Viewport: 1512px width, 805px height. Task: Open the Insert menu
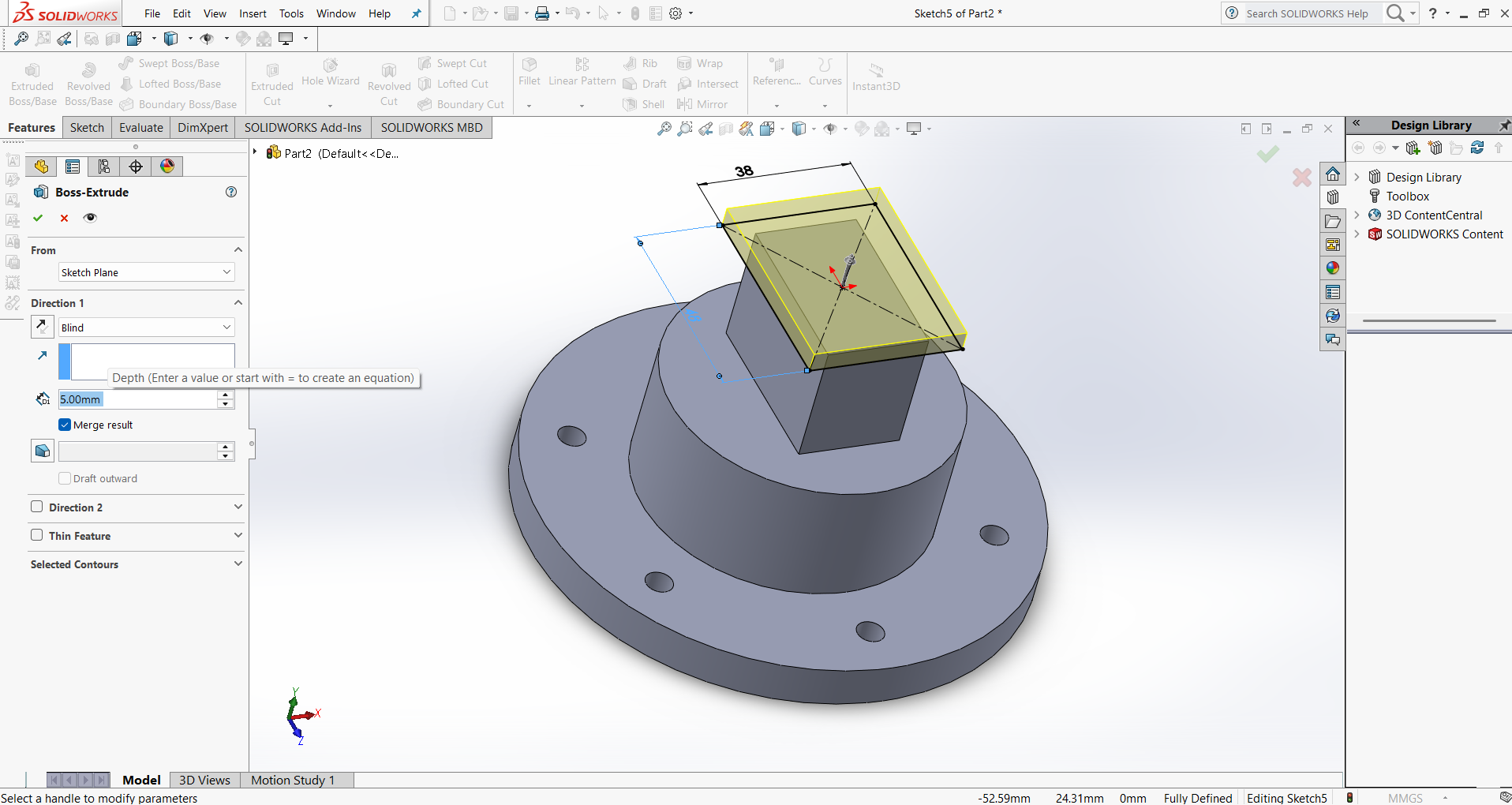tap(253, 13)
